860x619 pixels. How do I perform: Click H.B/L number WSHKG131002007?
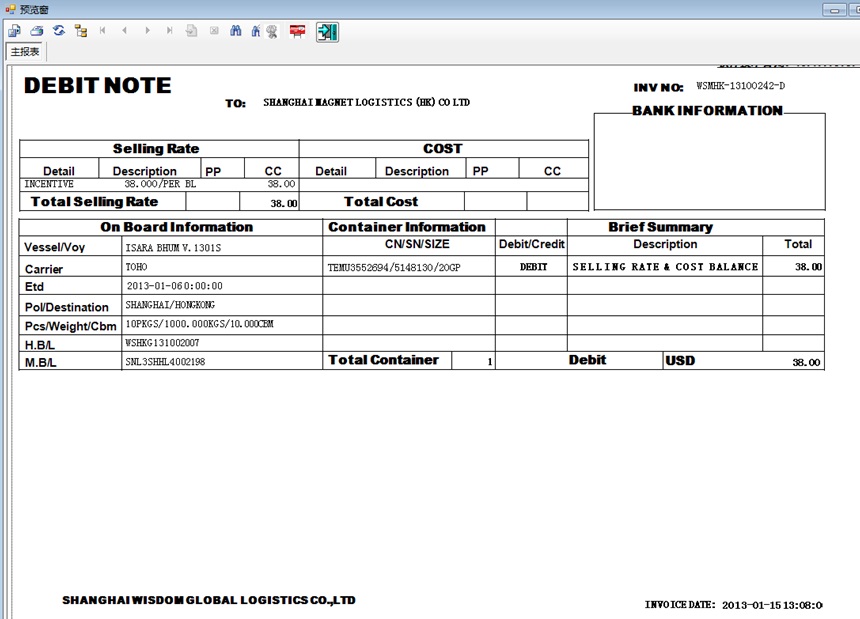pos(162,343)
